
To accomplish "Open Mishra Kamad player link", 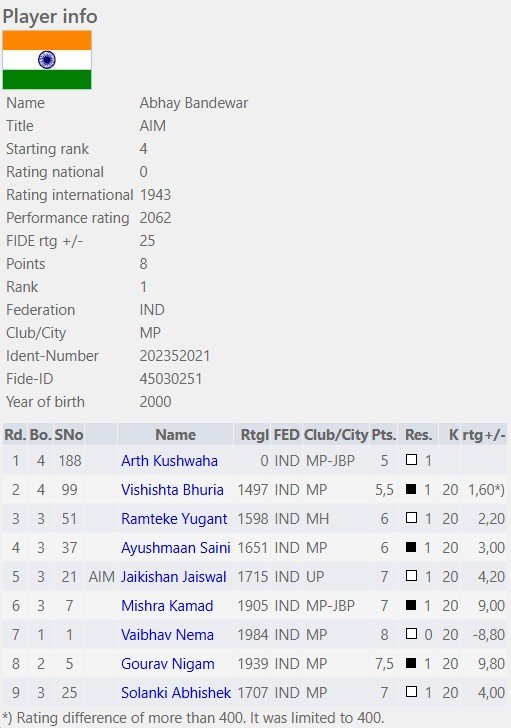I will pyautogui.click(x=167, y=606).
